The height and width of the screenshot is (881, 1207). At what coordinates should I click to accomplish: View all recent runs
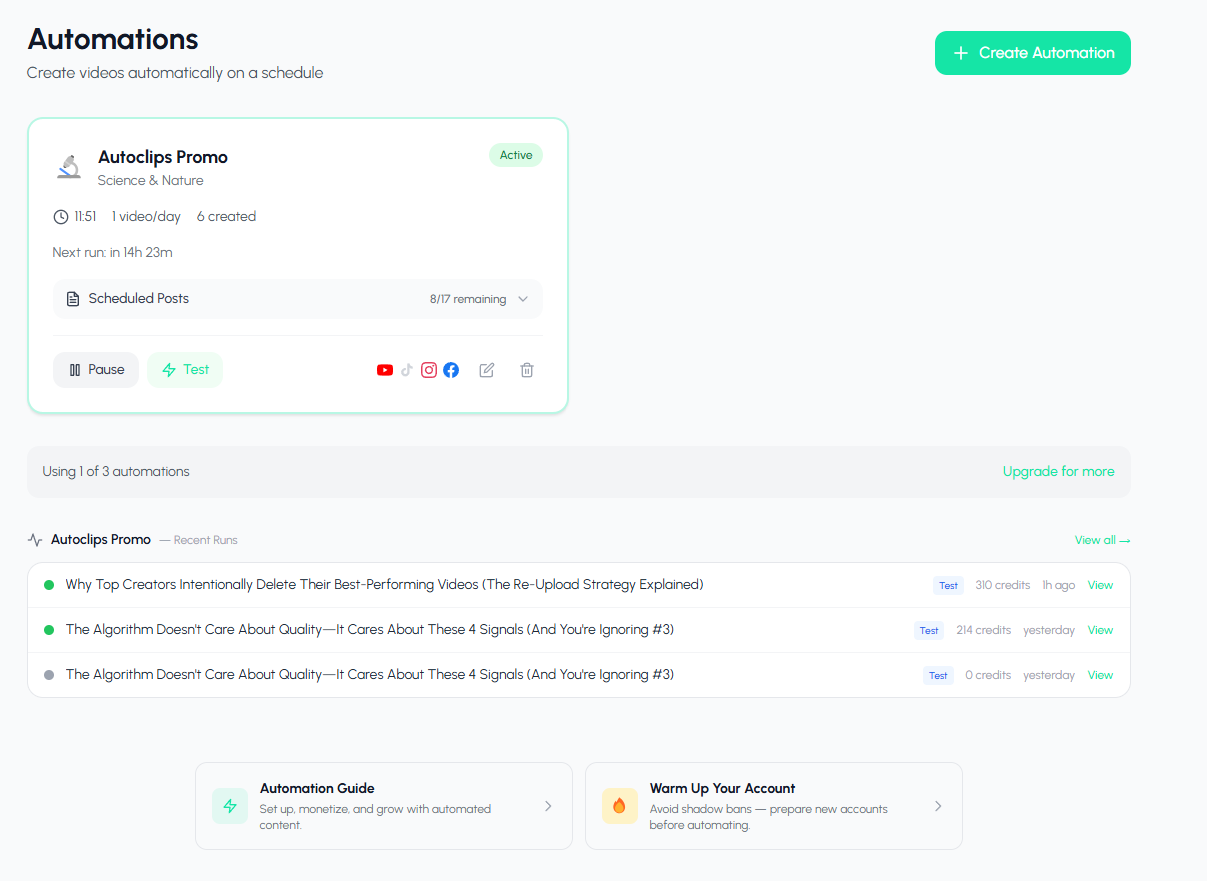1102,539
